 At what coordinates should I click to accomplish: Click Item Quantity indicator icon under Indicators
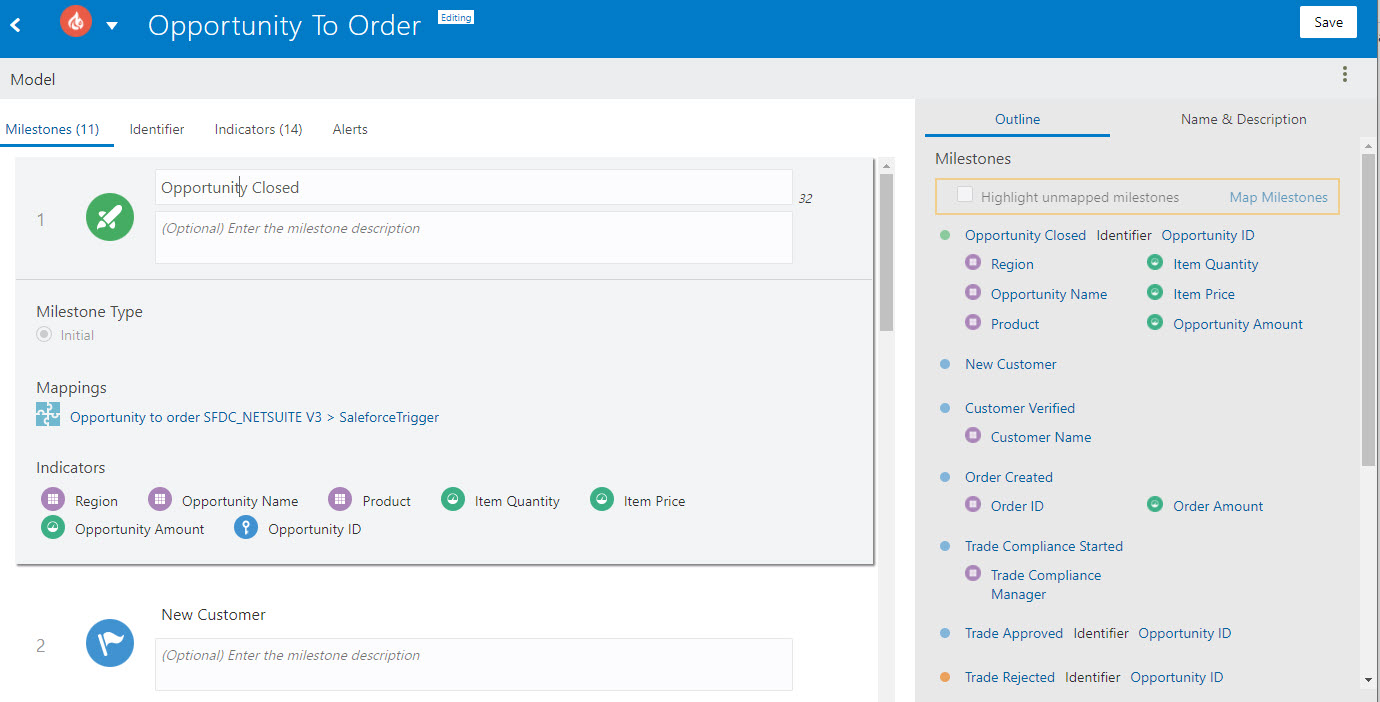[x=453, y=500]
